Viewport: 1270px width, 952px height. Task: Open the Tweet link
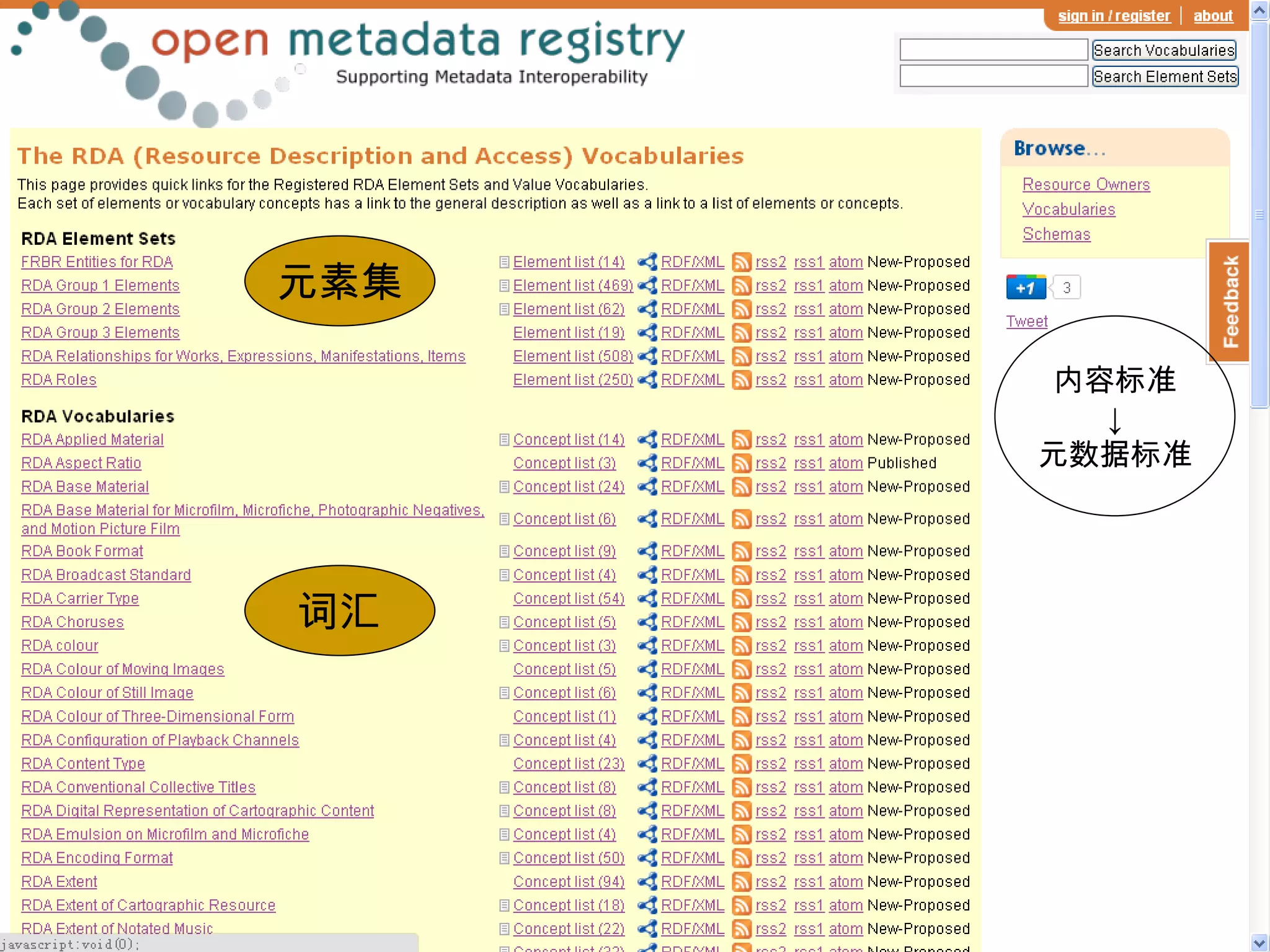[1026, 322]
